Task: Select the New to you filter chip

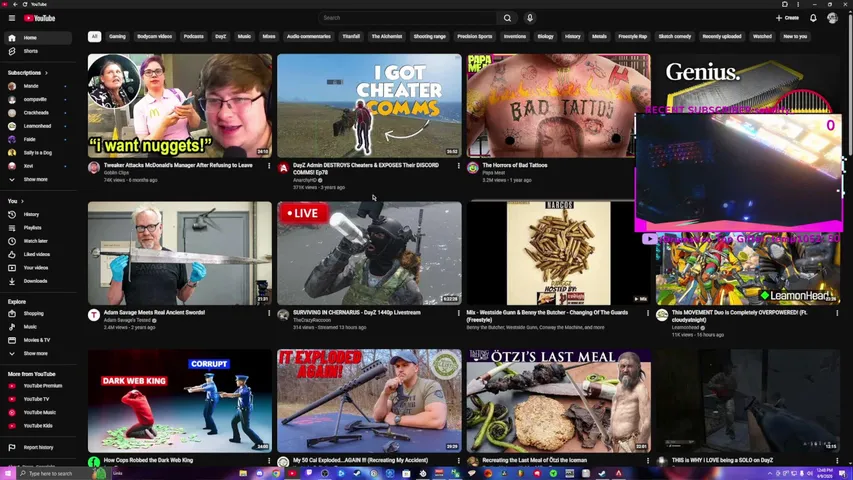Action: click(795, 36)
